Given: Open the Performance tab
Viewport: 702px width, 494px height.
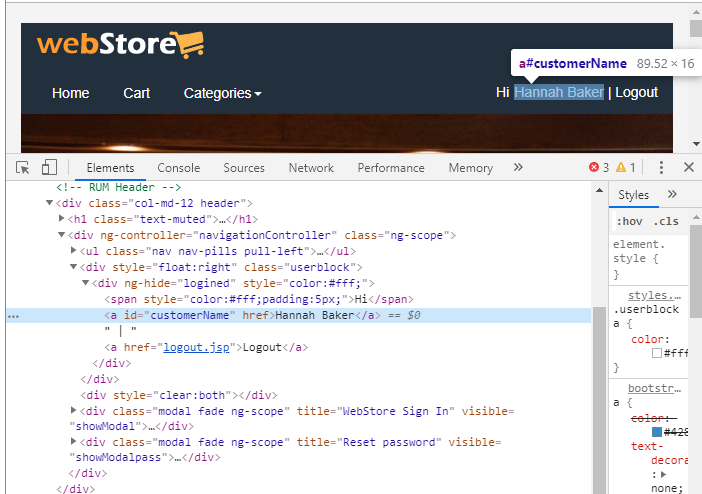Looking at the screenshot, I should coord(391,168).
